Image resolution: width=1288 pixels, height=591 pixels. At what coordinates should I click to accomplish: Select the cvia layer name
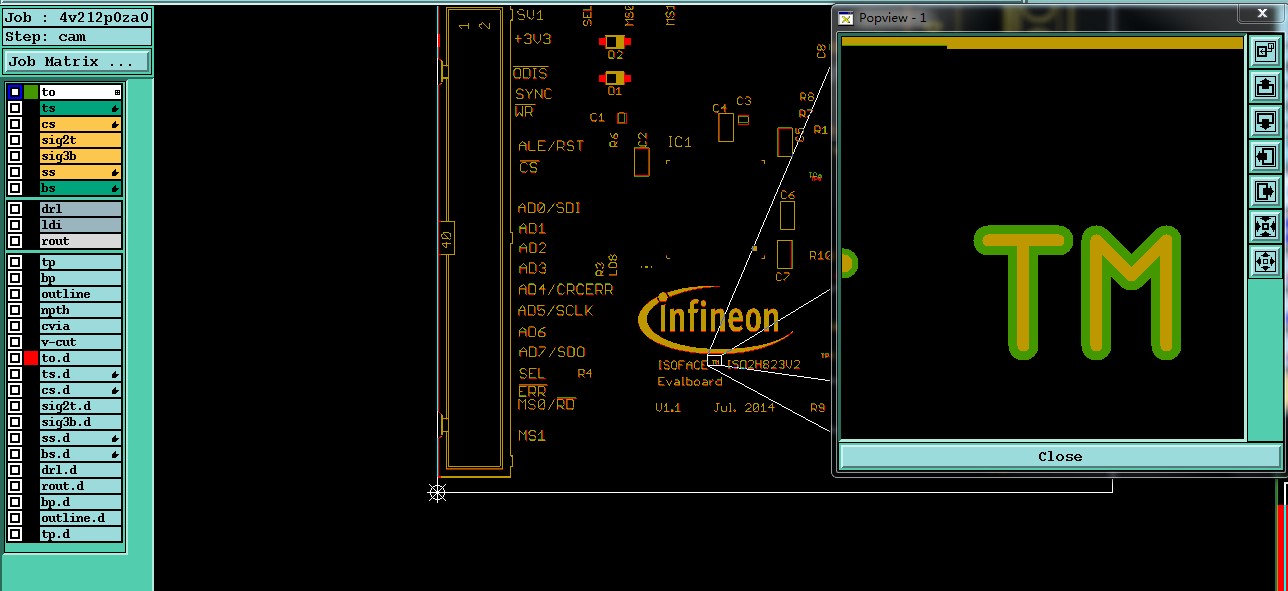coord(80,326)
